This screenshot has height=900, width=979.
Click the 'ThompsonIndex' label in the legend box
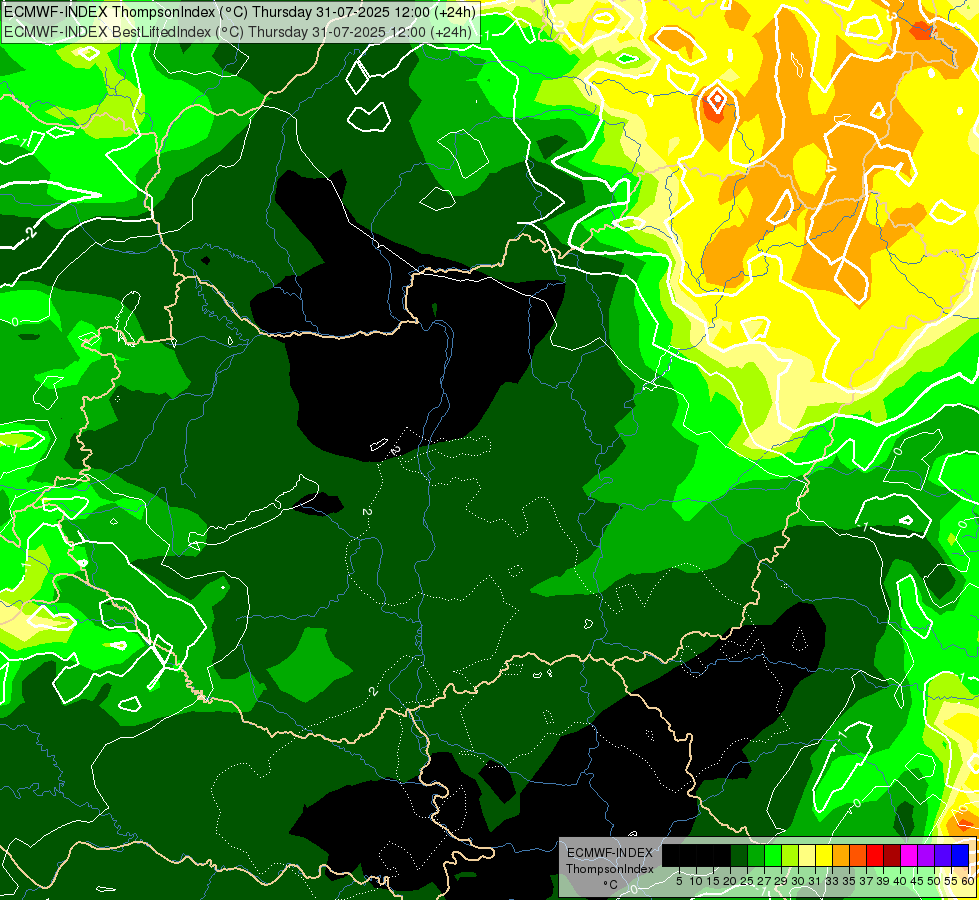point(610,869)
